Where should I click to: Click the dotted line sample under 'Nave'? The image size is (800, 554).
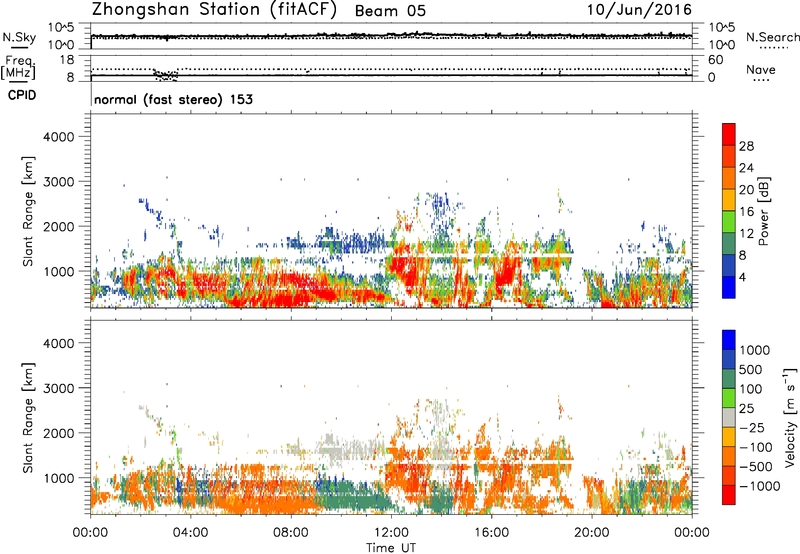pos(761,80)
